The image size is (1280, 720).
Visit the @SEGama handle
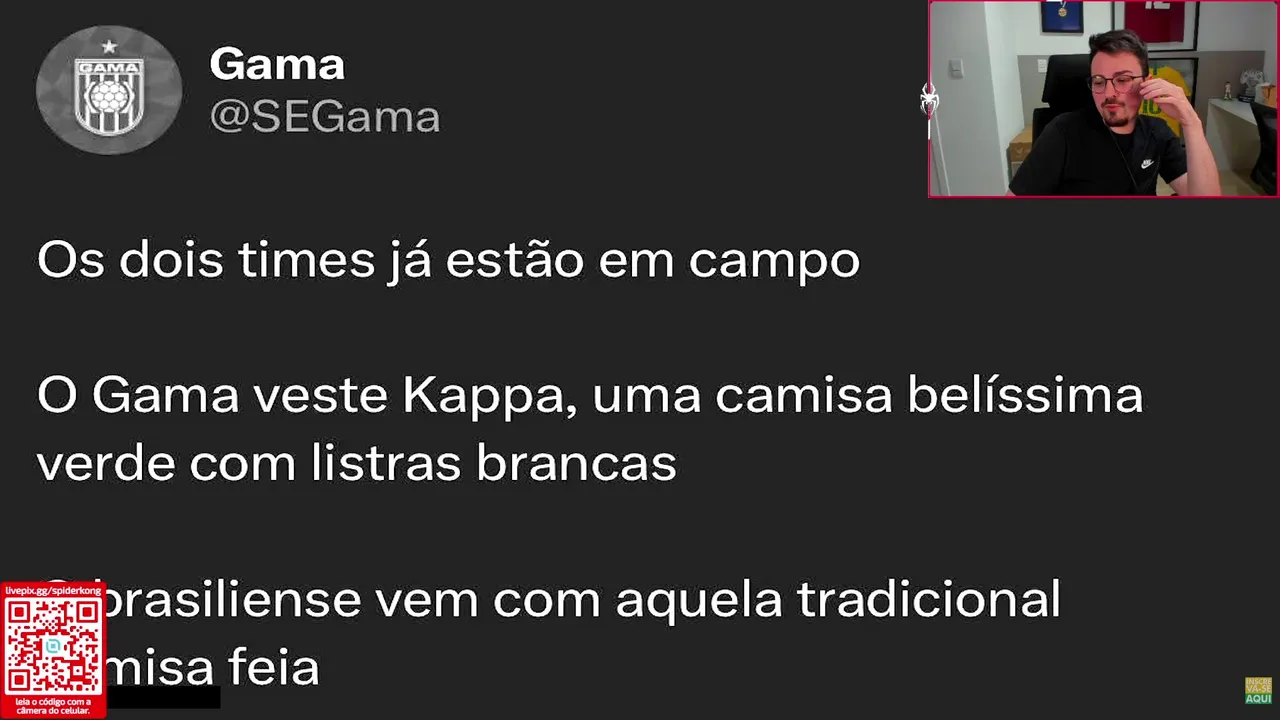(x=325, y=117)
